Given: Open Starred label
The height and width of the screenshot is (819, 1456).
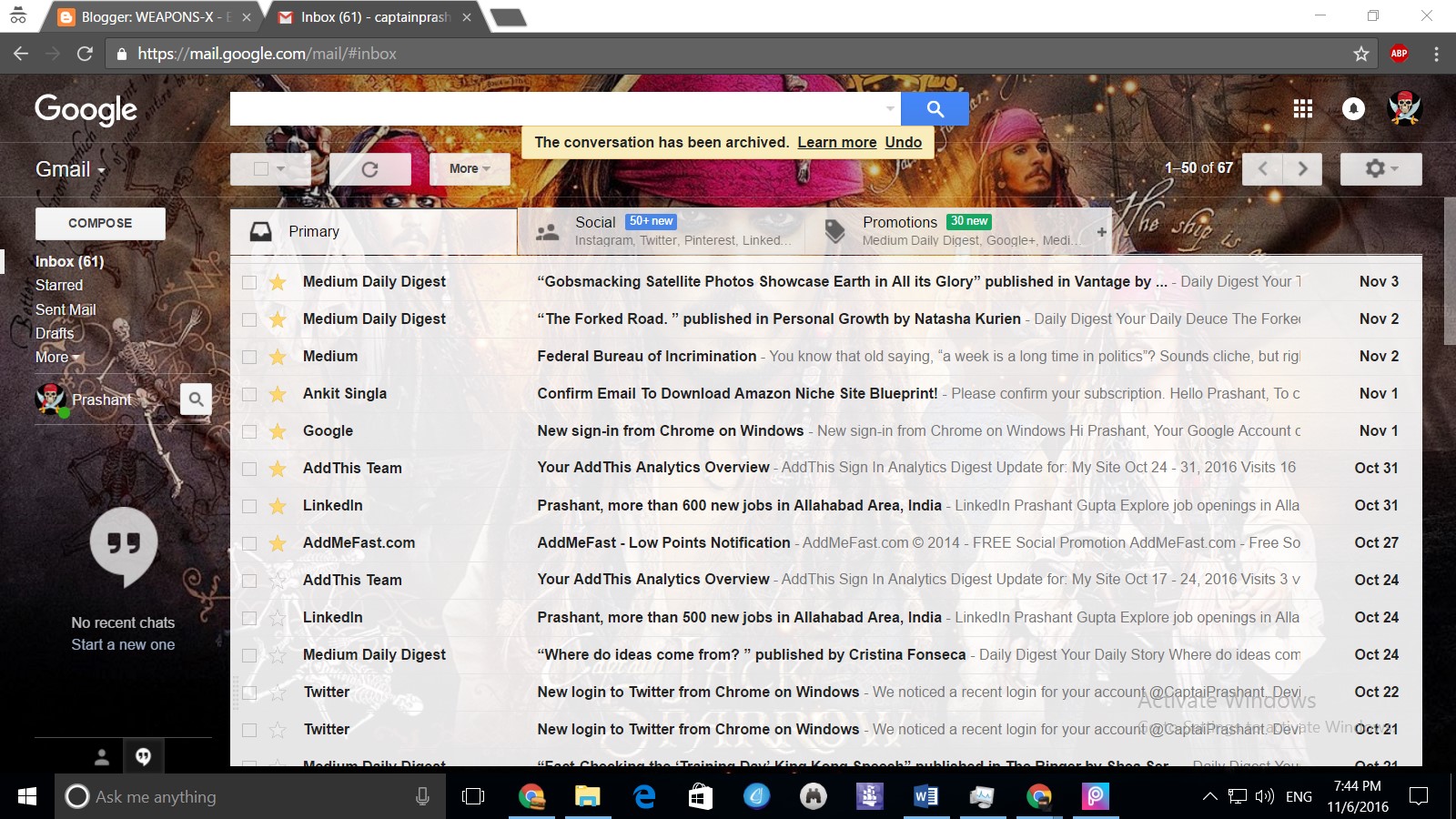Looking at the screenshot, I should [59, 286].
